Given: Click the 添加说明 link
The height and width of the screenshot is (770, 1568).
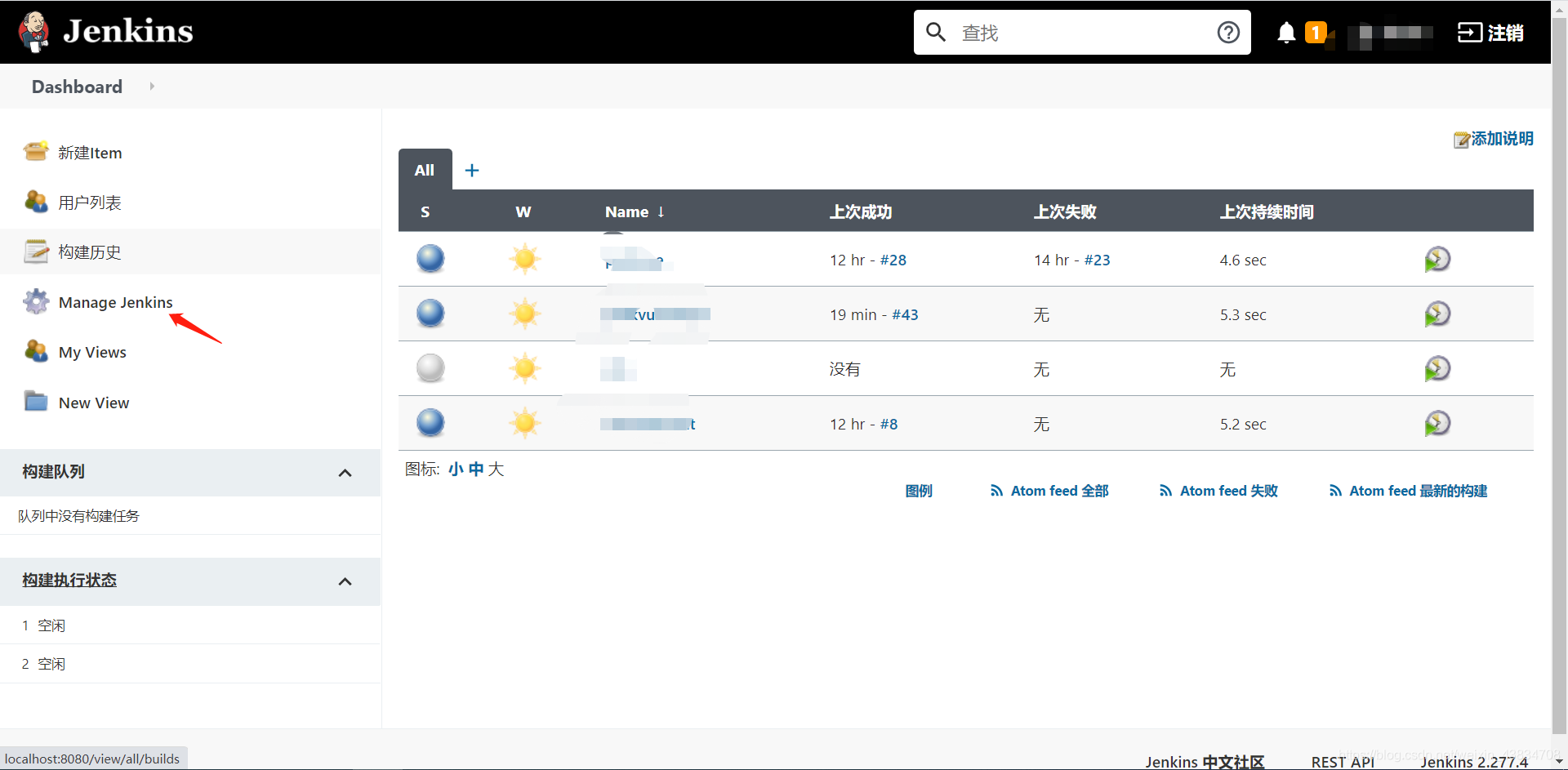Looking at the screenshot, I should pyautogui.click(x=1502, y=139).
